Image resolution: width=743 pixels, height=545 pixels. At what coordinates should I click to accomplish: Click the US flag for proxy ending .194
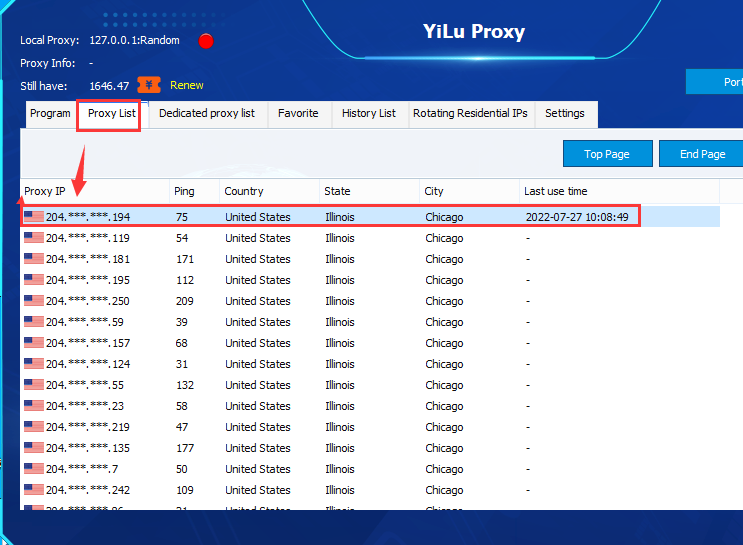click(x=34, y=217)
